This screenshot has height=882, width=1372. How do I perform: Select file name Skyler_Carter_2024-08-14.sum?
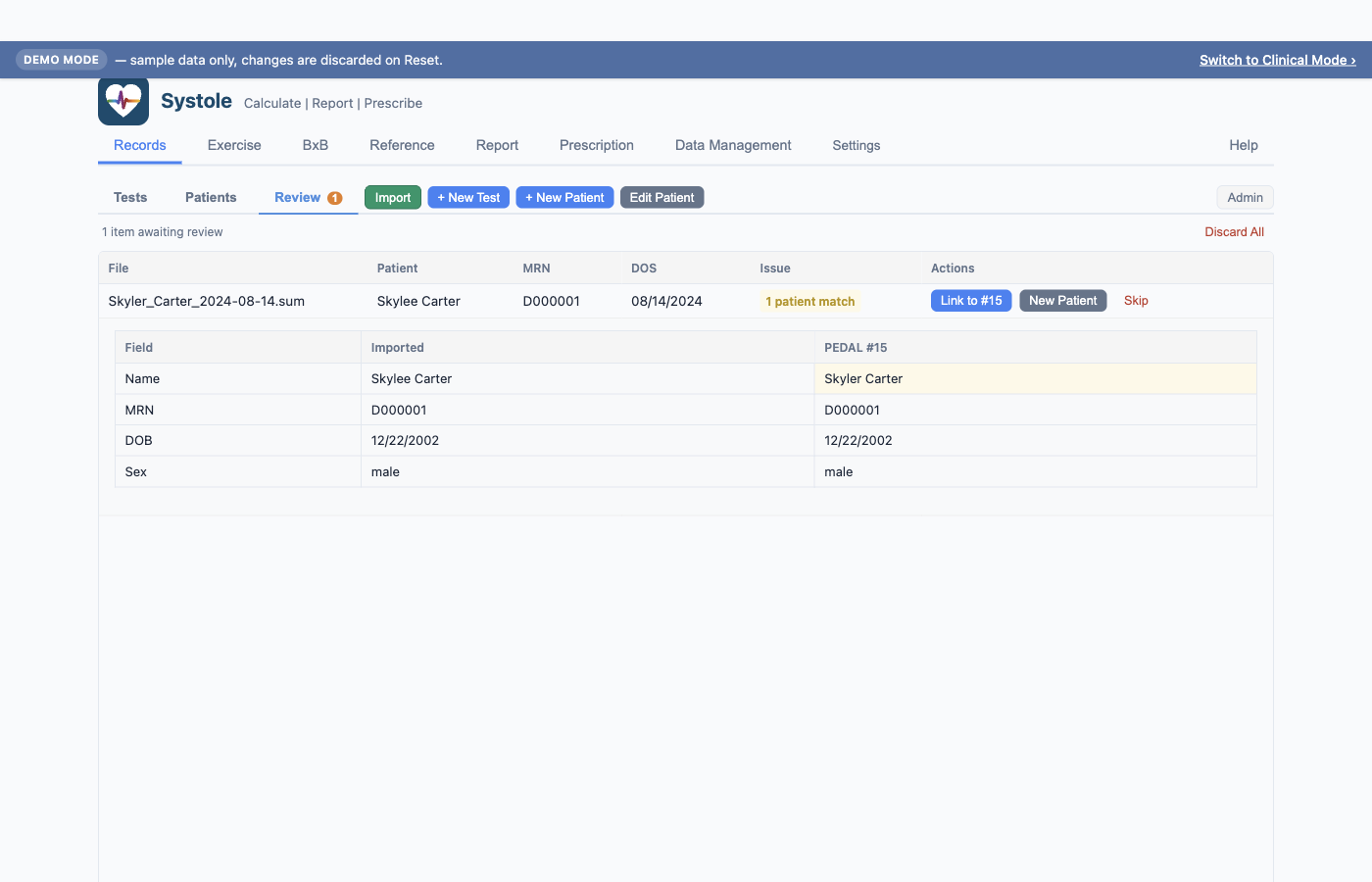pyautogui.click(x=207, y=301)
